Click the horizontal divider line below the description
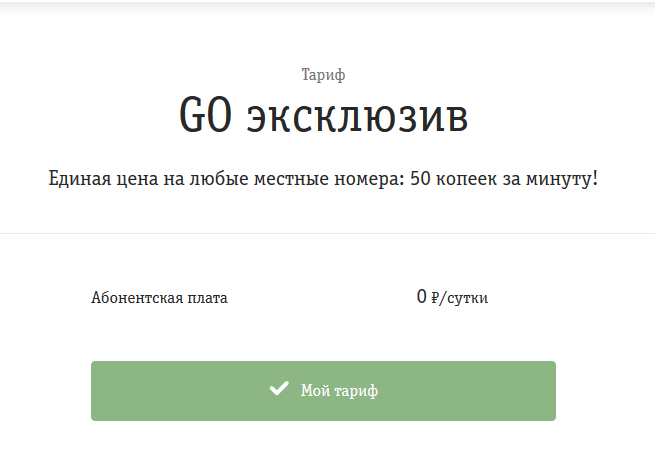655x459 pixels. tap(328, 233)
